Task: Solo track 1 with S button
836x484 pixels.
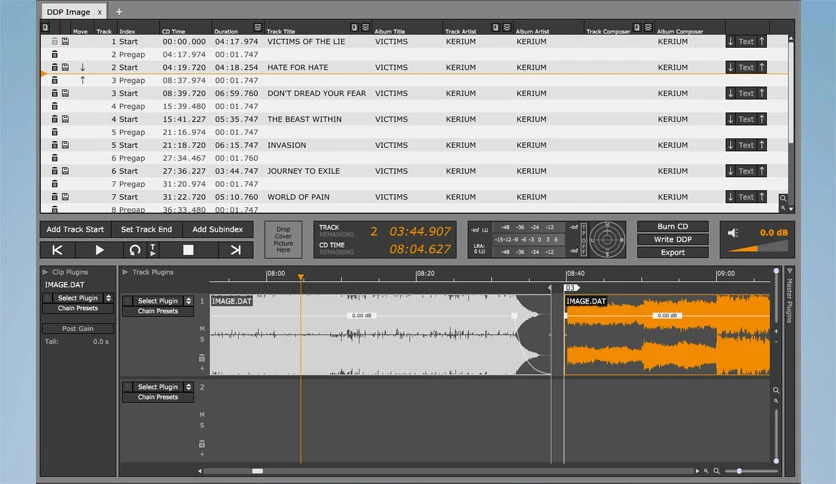Action: [202, 340]
